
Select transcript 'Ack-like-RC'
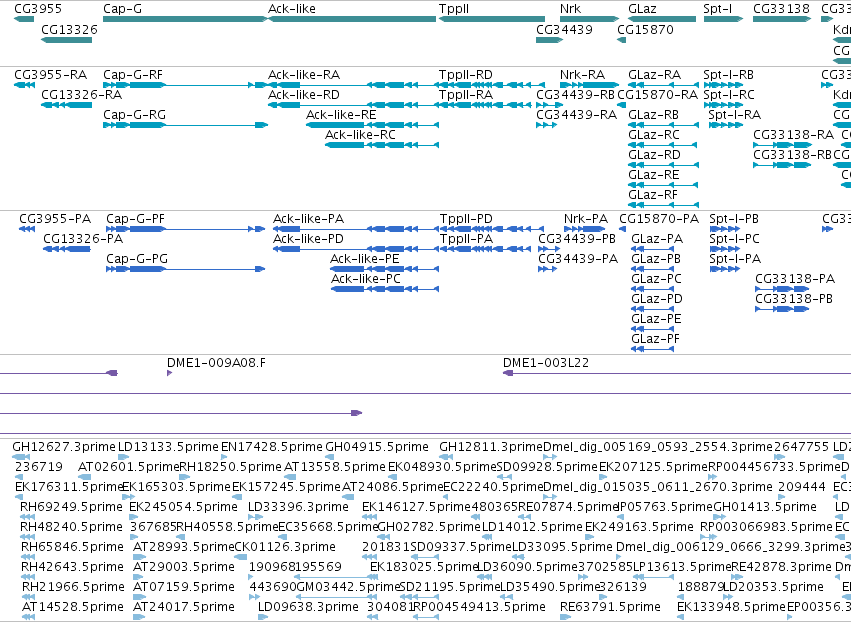(x=360, y=135)
